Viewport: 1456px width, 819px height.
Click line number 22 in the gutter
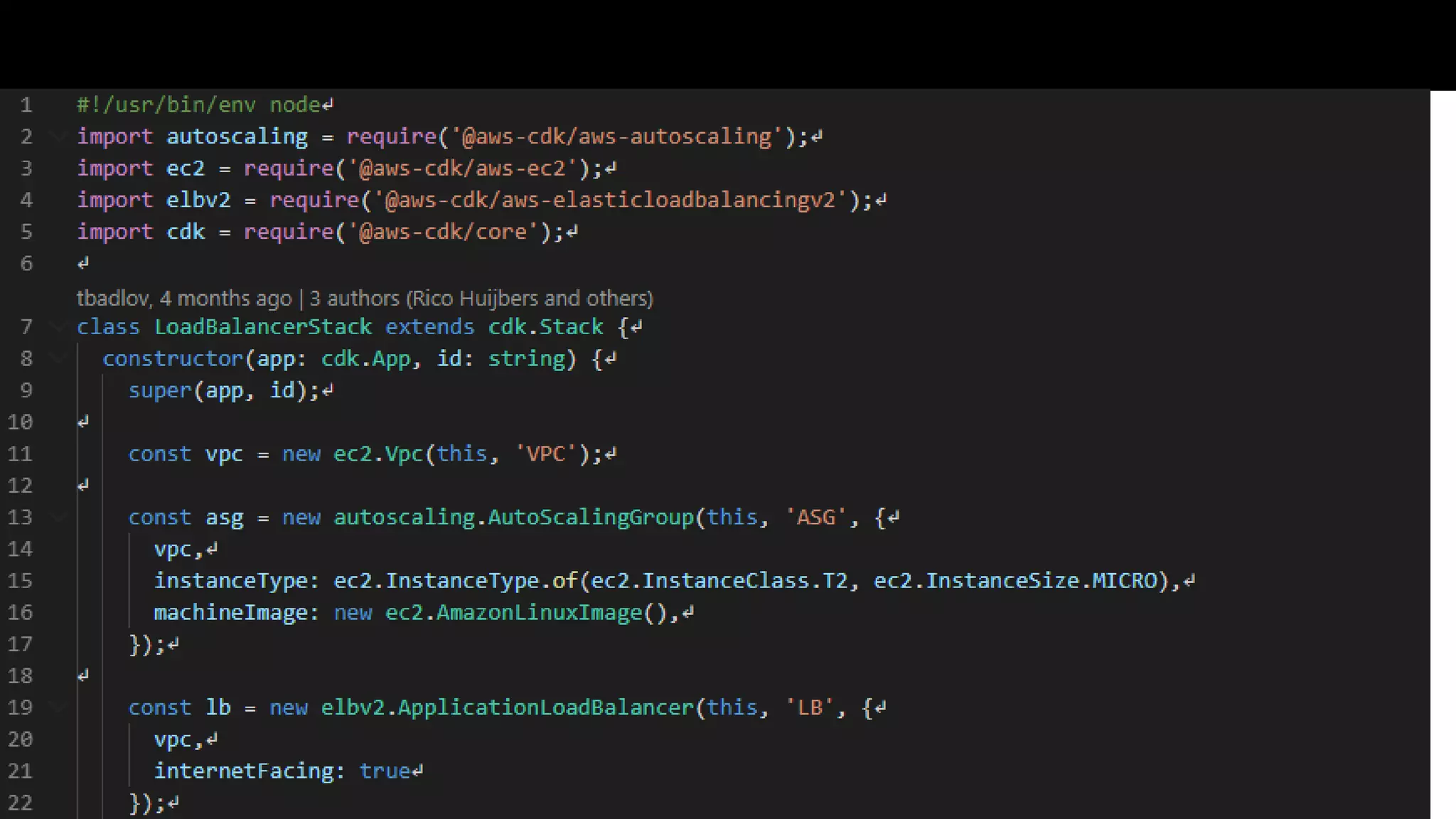point(20,803)
